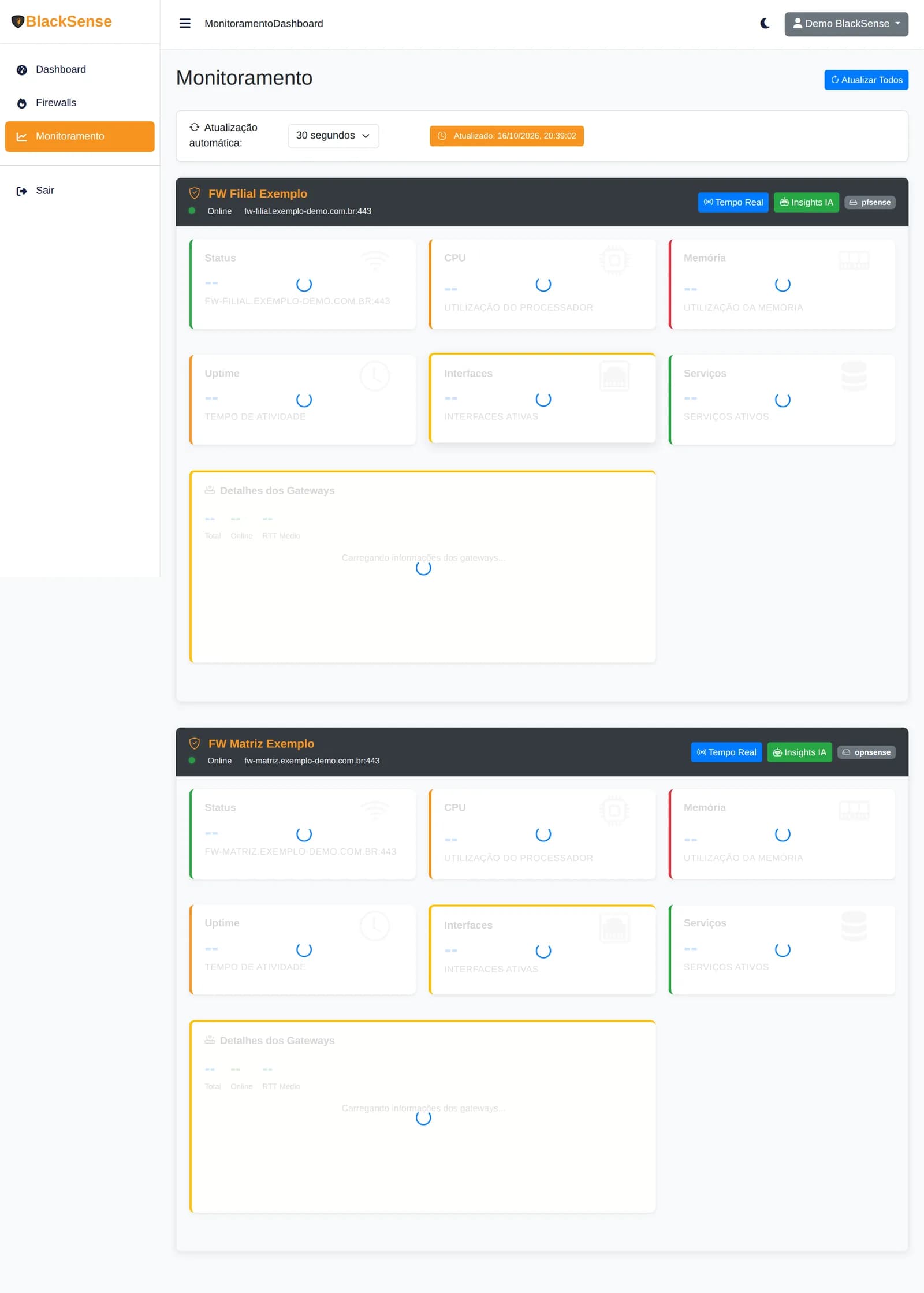Click shield icon next to FW Filial Exemplo
Viewport: 924px width, 1293px height.
pos(195,193)
